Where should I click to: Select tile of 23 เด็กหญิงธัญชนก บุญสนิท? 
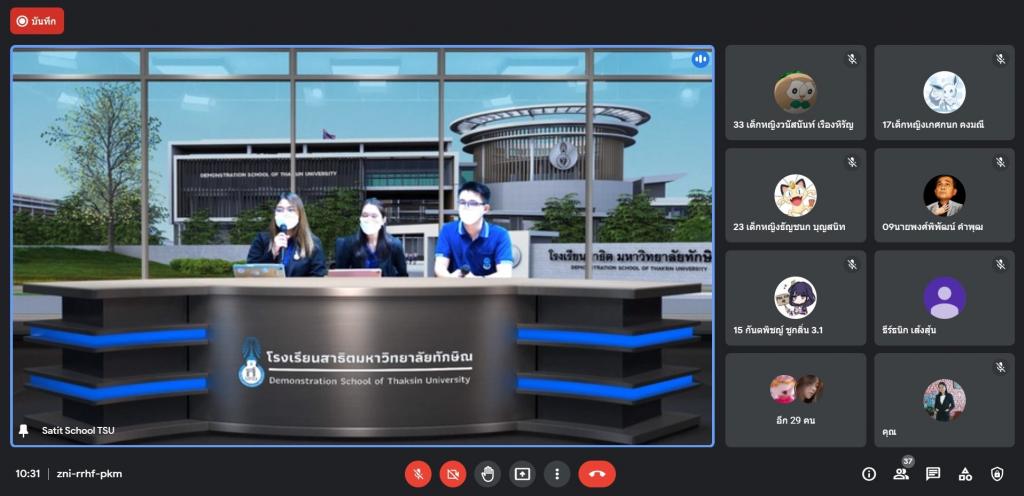[x=795, y=195]
